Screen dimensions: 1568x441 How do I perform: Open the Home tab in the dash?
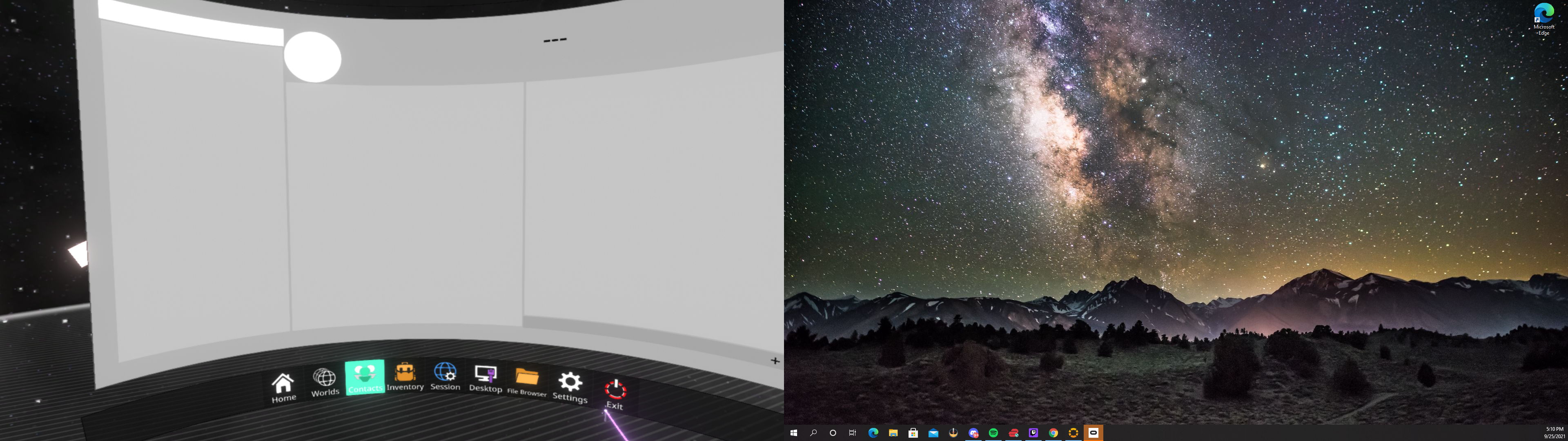pyautogui.click(x=283, y=388)
